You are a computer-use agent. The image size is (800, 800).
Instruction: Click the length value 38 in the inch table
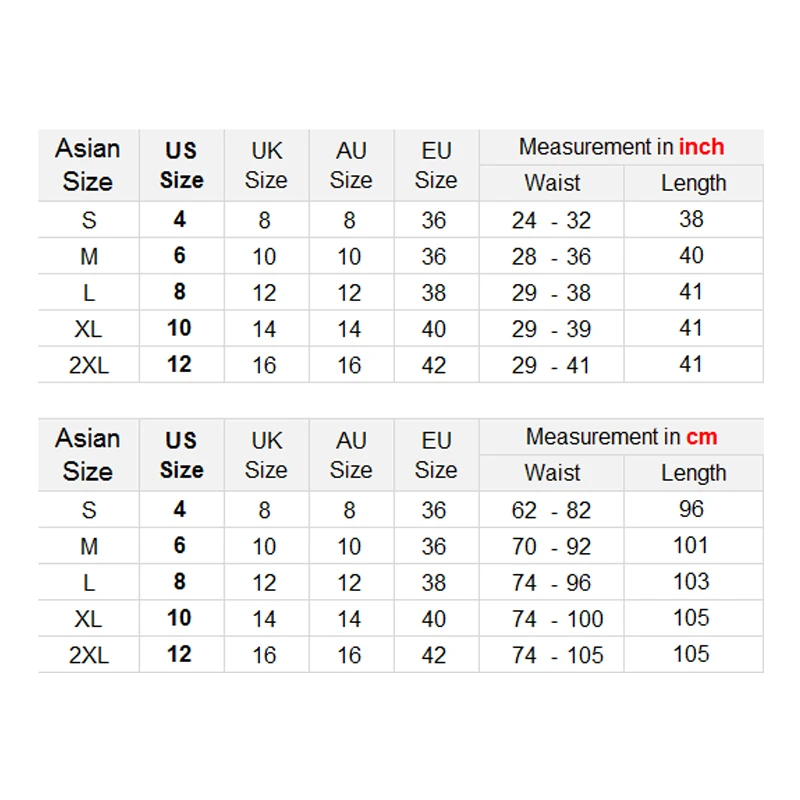(x=692, y=219)
